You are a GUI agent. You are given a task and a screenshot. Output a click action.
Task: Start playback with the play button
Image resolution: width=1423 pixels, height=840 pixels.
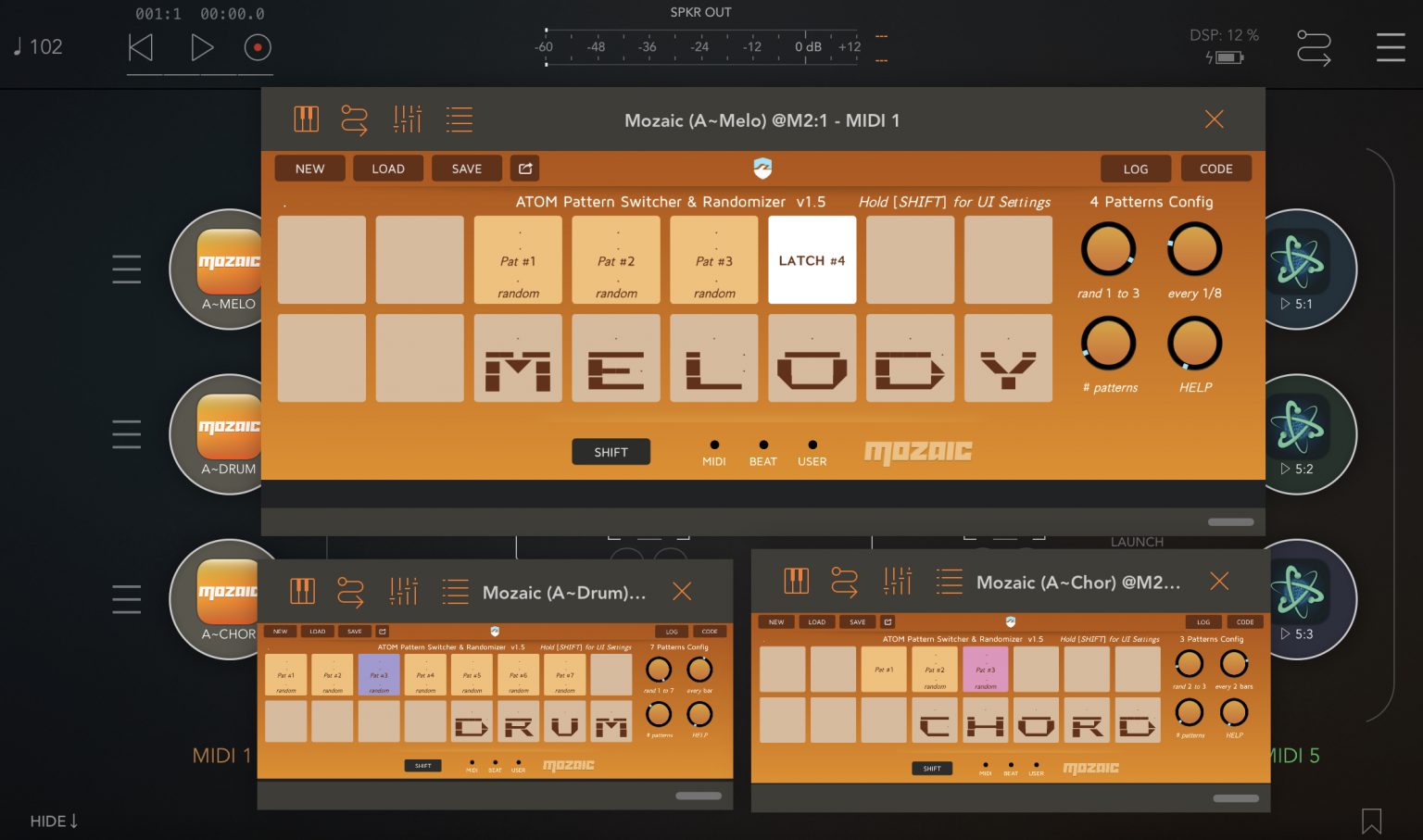[202, 47]
